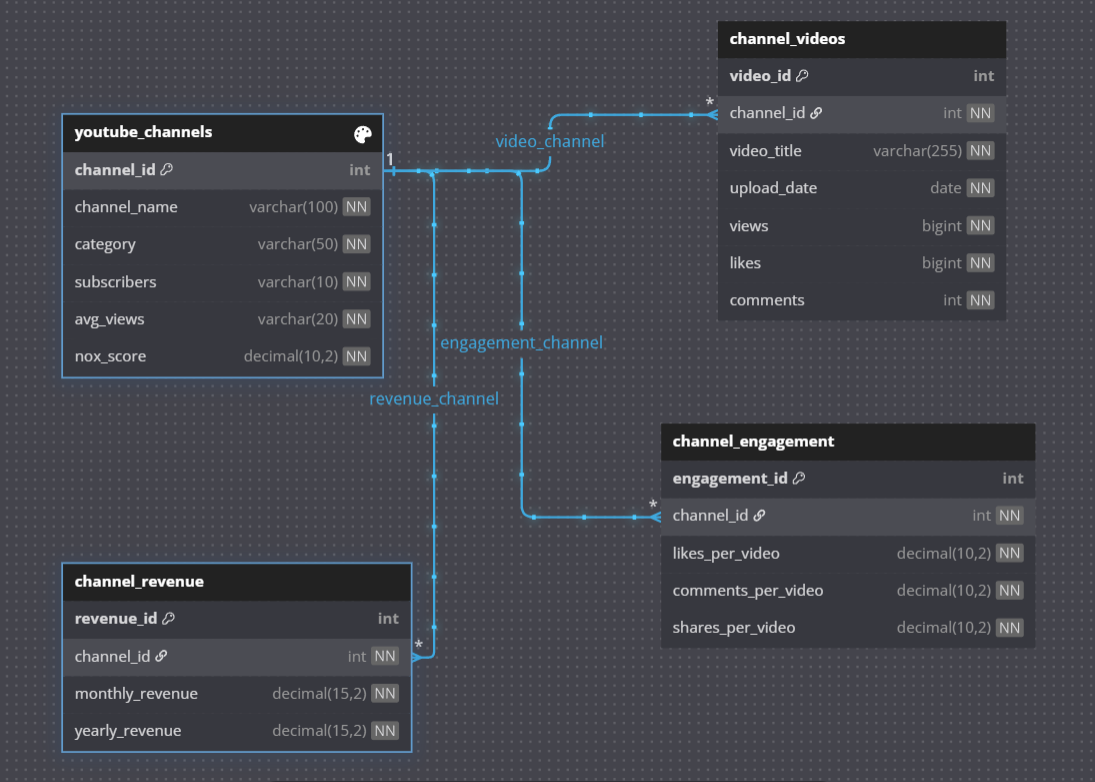
Task: Select the avg_views field row
Action: [223, 319]
